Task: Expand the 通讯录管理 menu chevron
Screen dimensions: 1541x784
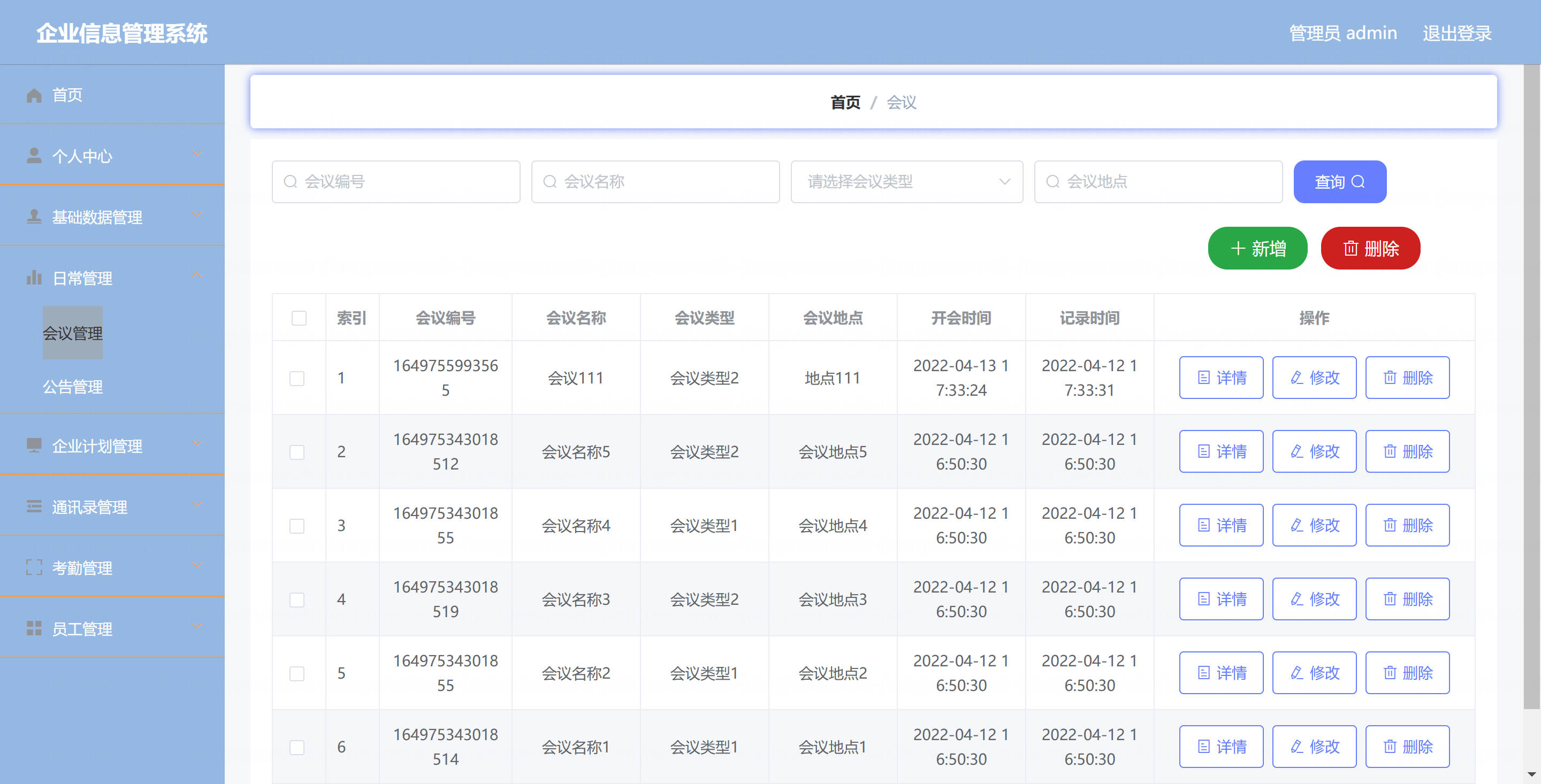Action: (x=197, y=505)
